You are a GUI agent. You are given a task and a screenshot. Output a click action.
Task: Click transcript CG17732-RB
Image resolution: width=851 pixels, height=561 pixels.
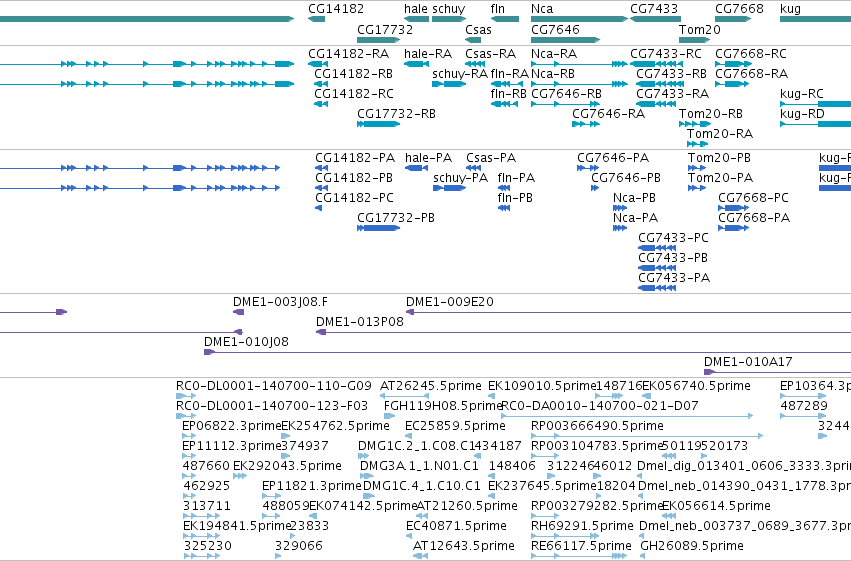pyautogui.click(x=396, y=114)
